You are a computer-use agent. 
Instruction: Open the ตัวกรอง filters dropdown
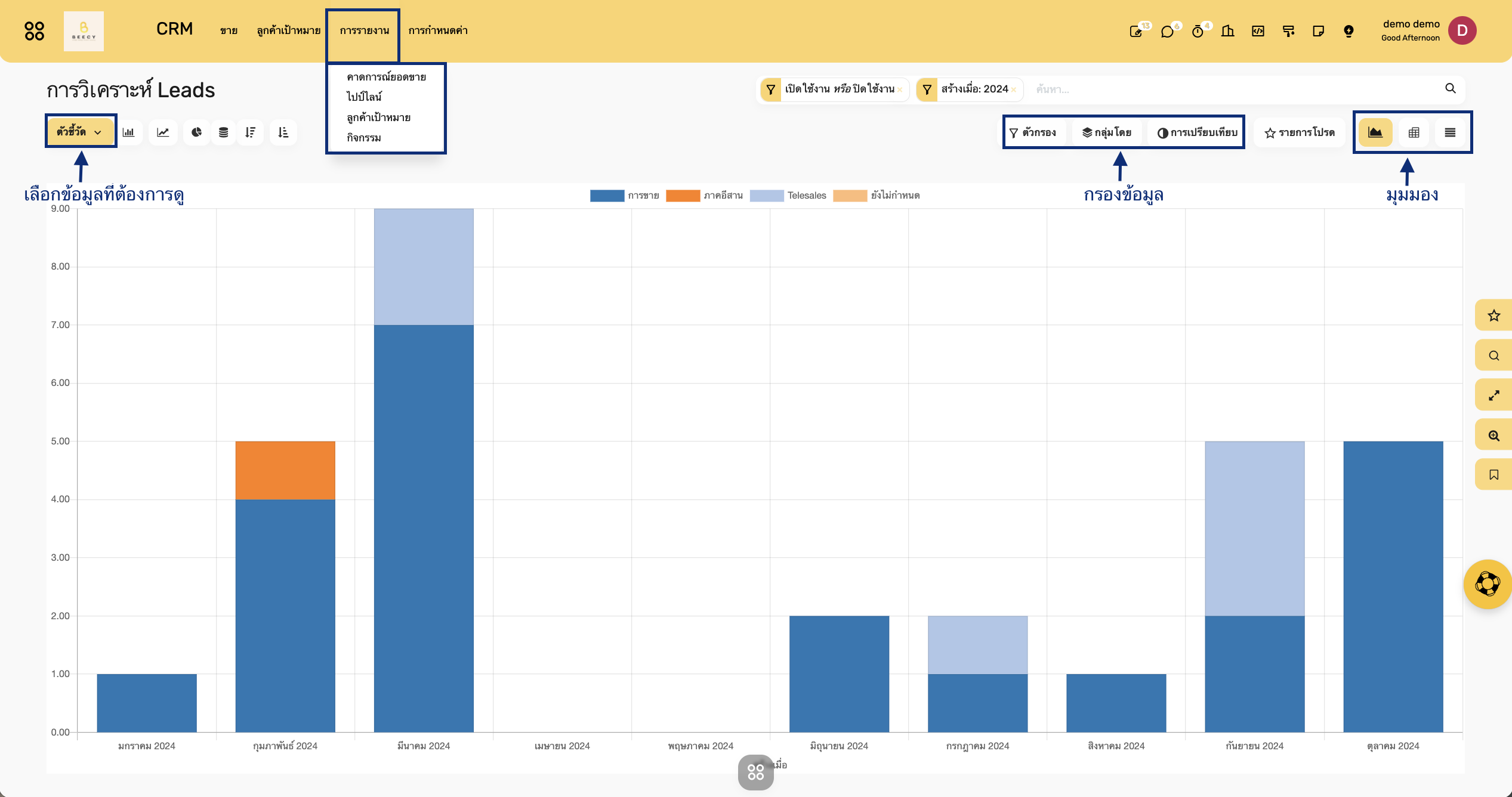(x=1033, y=132)
